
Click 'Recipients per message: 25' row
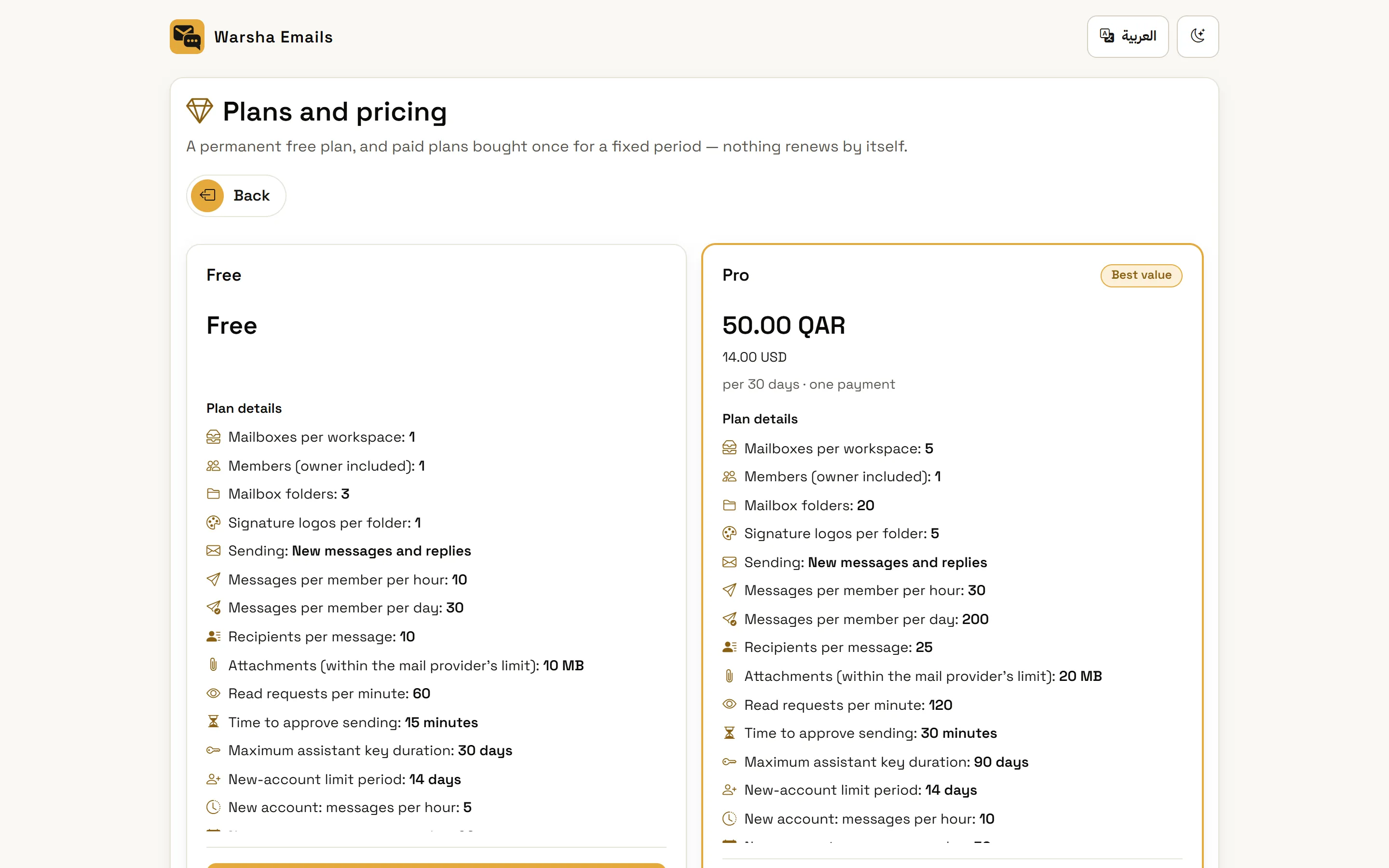point(838,648)
